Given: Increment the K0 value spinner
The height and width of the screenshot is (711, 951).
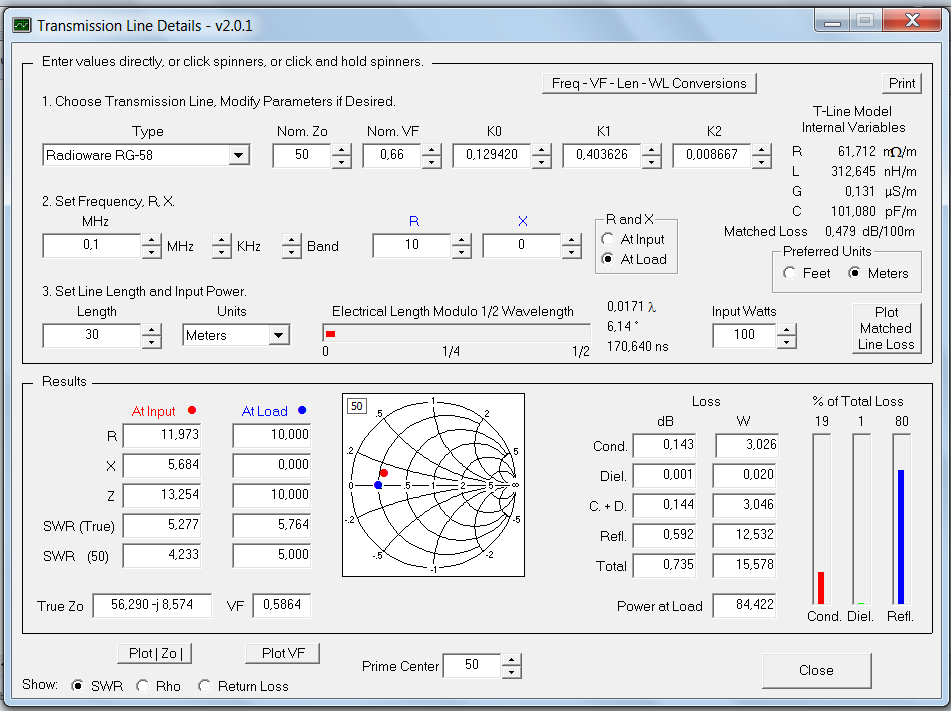Looking at the screenshot, I should [542, 149].
